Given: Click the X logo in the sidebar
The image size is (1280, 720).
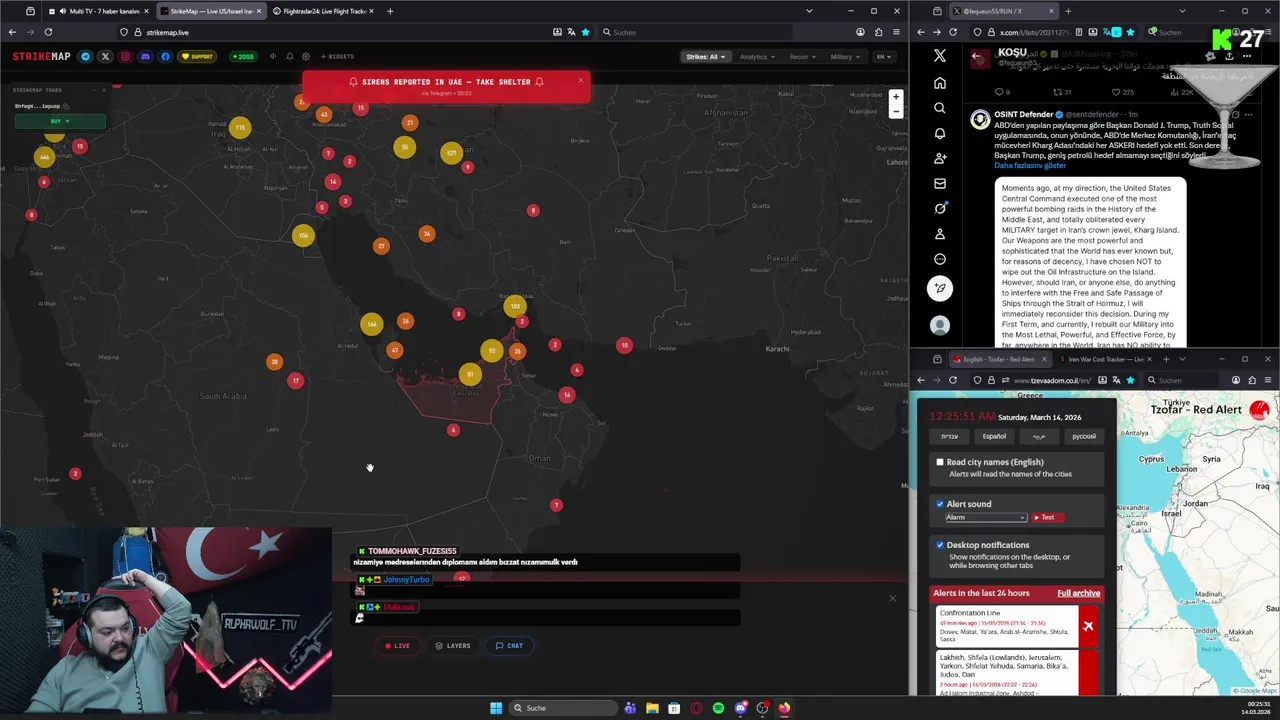Looking at the screenshot, I should pyautogui.click(x=939, y=56).
